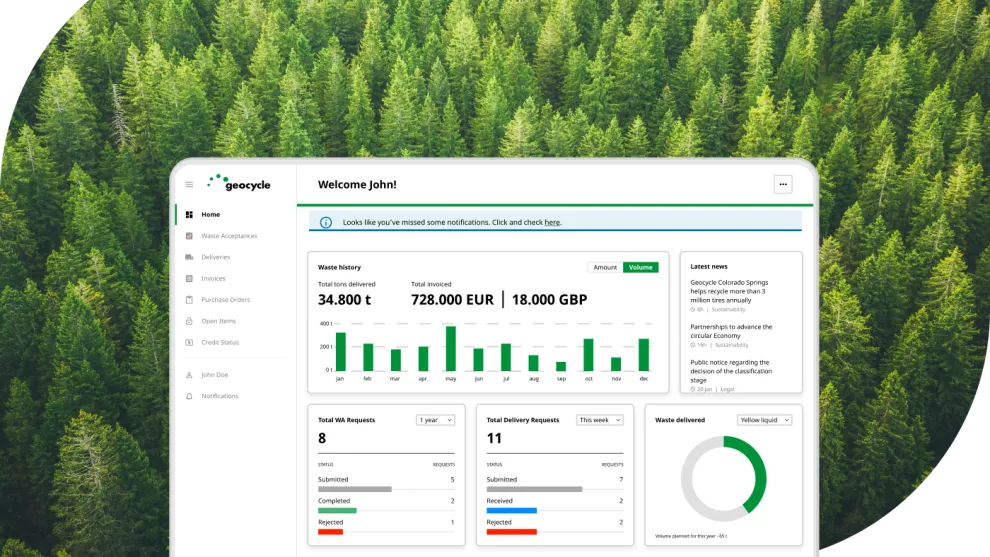Click the May bar in chart
The height and width of the screenshot is (557, 990).
451,349
